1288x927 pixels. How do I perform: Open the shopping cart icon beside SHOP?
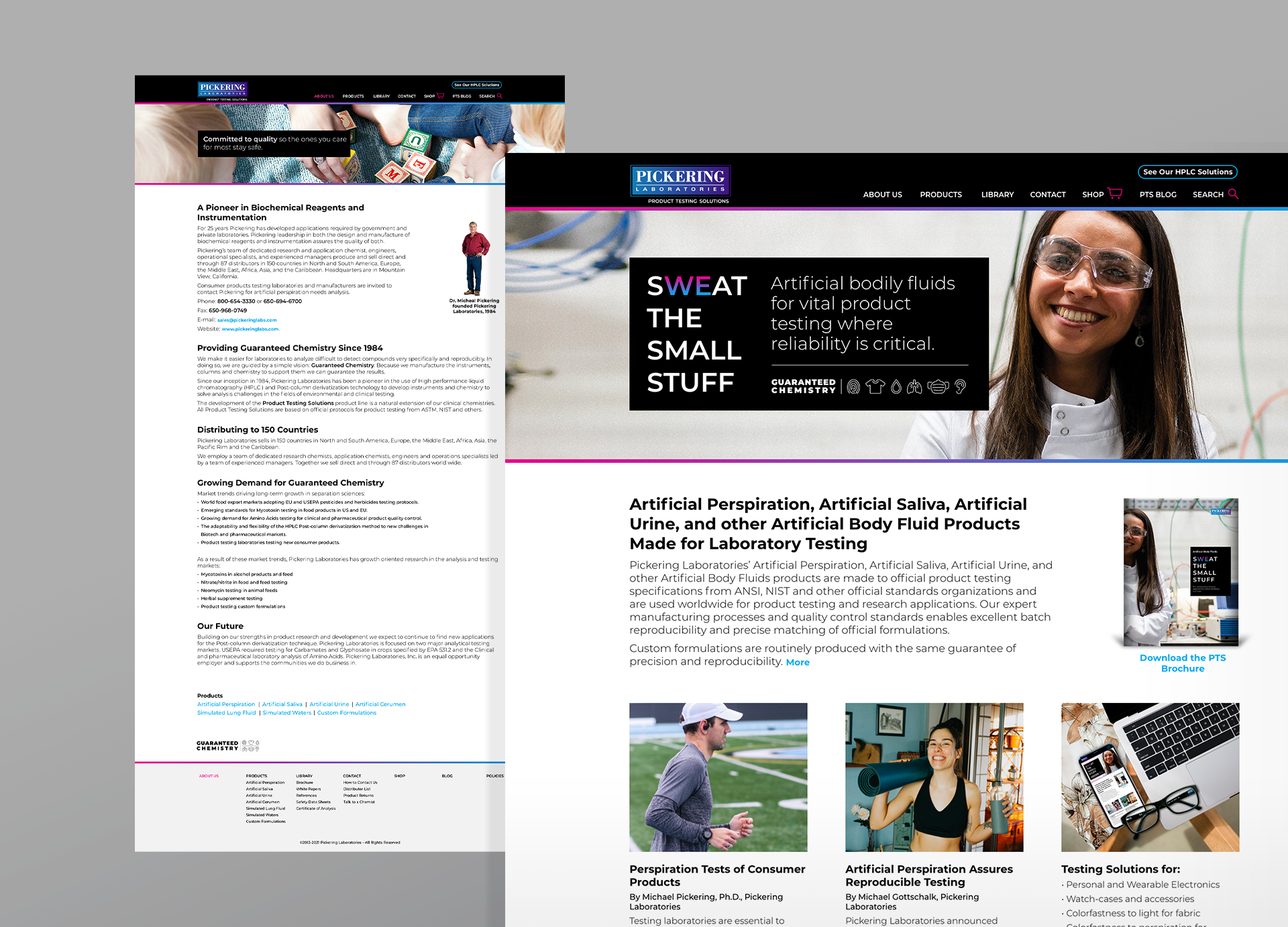tap(1115, 194)
